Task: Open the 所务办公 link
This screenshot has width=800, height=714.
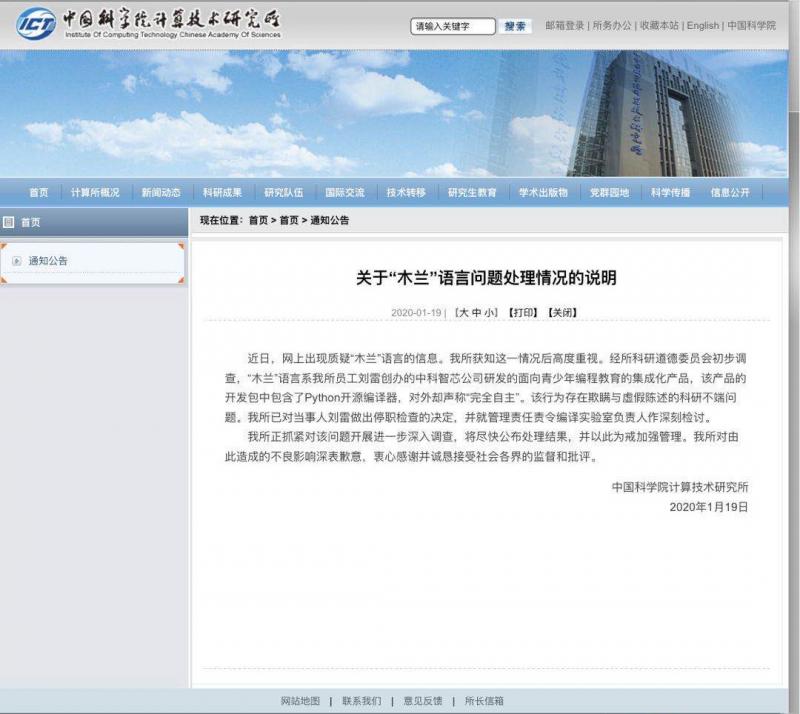Action: coord(612,26)
